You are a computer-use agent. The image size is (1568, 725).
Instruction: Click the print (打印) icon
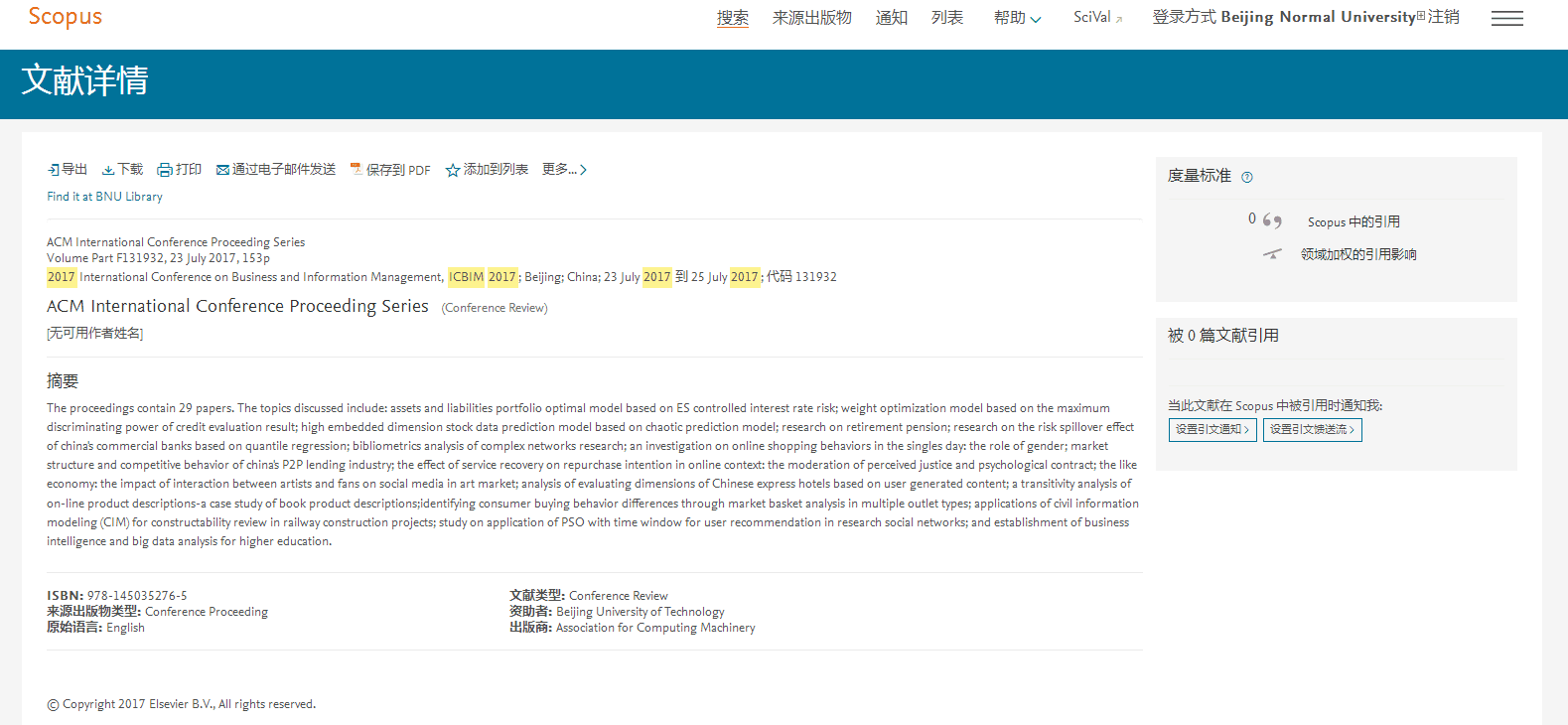coord(165,170)
